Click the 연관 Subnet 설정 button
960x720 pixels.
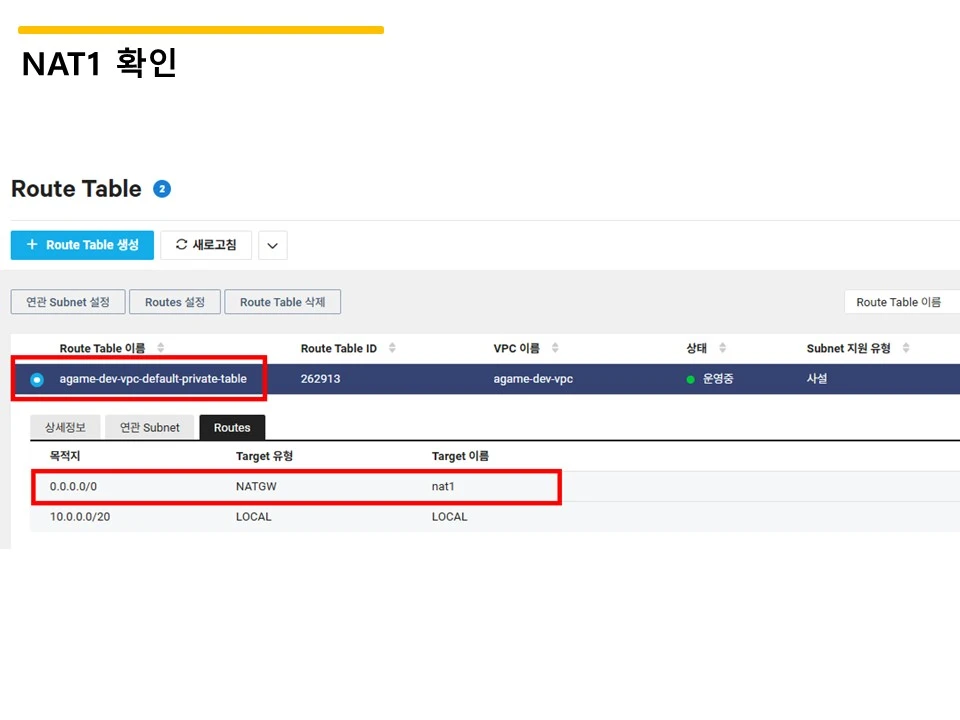pos(68,302)
